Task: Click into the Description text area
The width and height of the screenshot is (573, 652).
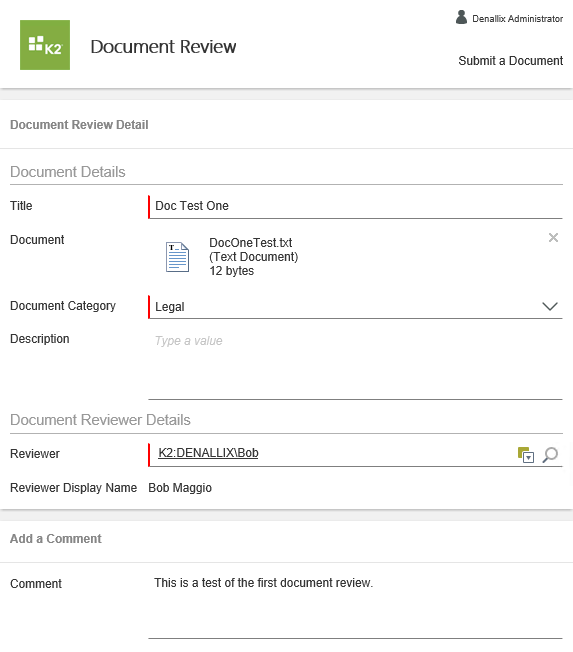Action: 356,365
